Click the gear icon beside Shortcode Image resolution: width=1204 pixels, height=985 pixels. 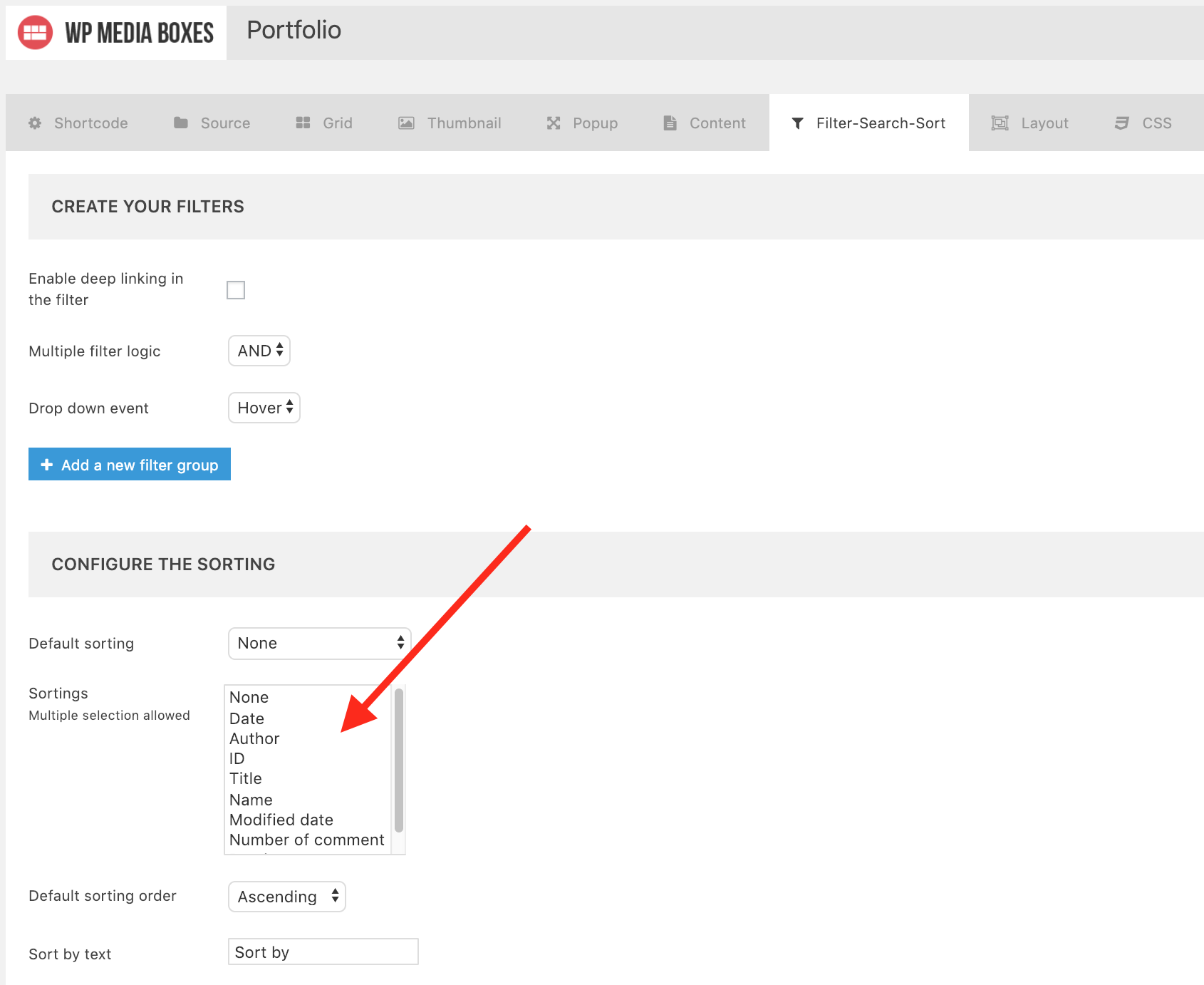[35, 123]
